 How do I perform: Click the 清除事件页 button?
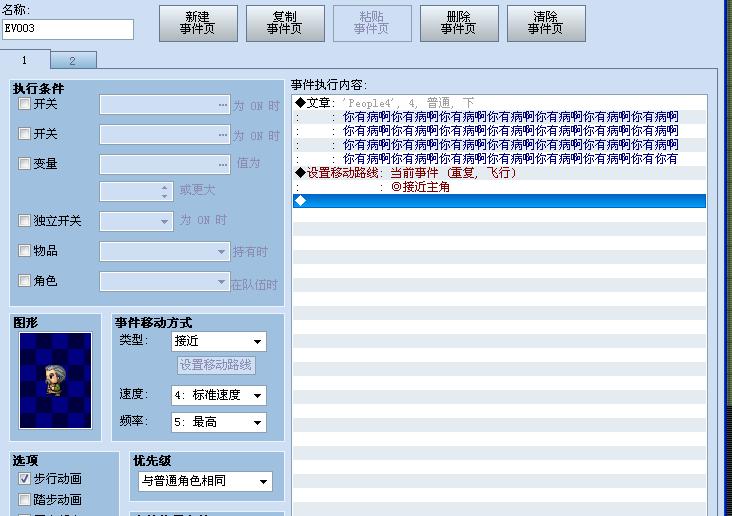click(x=546, y=23)
